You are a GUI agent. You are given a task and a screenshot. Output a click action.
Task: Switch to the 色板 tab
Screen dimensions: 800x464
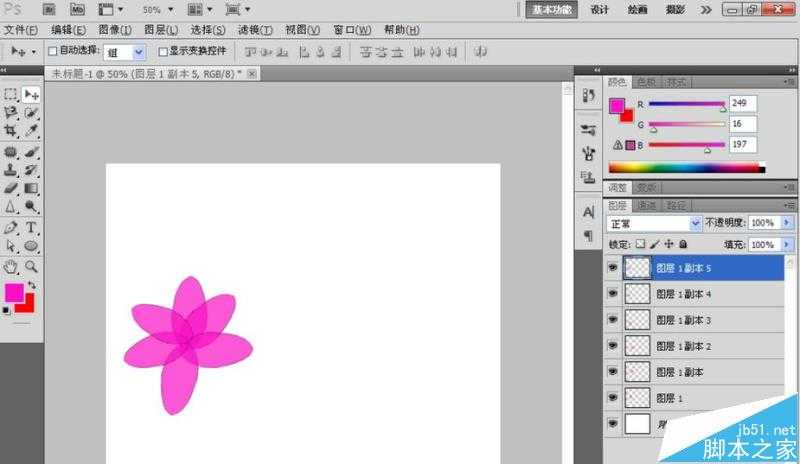click(x=646, y=81)
